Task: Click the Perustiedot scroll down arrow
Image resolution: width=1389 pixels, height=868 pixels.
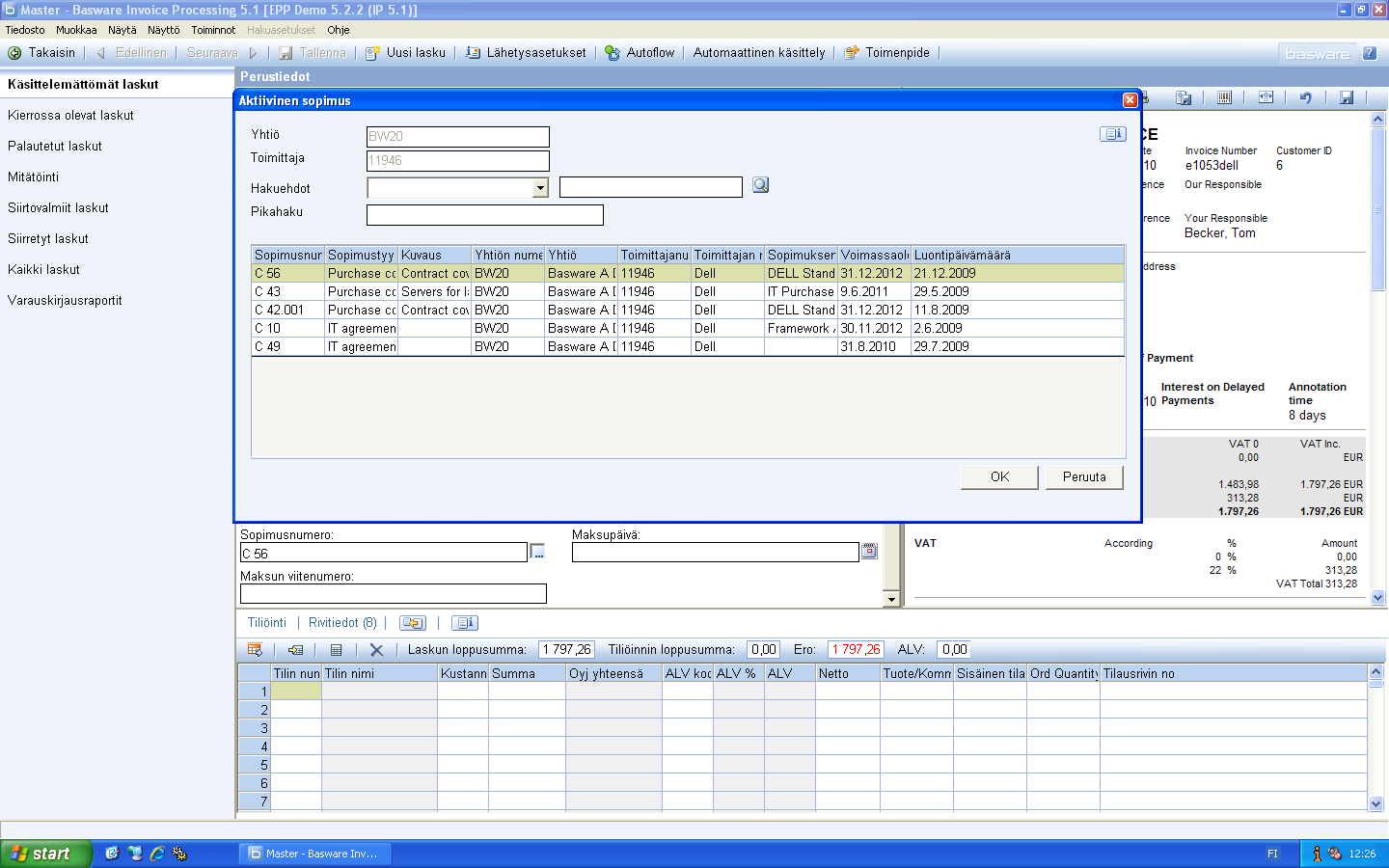Action: tap(891, 600)
